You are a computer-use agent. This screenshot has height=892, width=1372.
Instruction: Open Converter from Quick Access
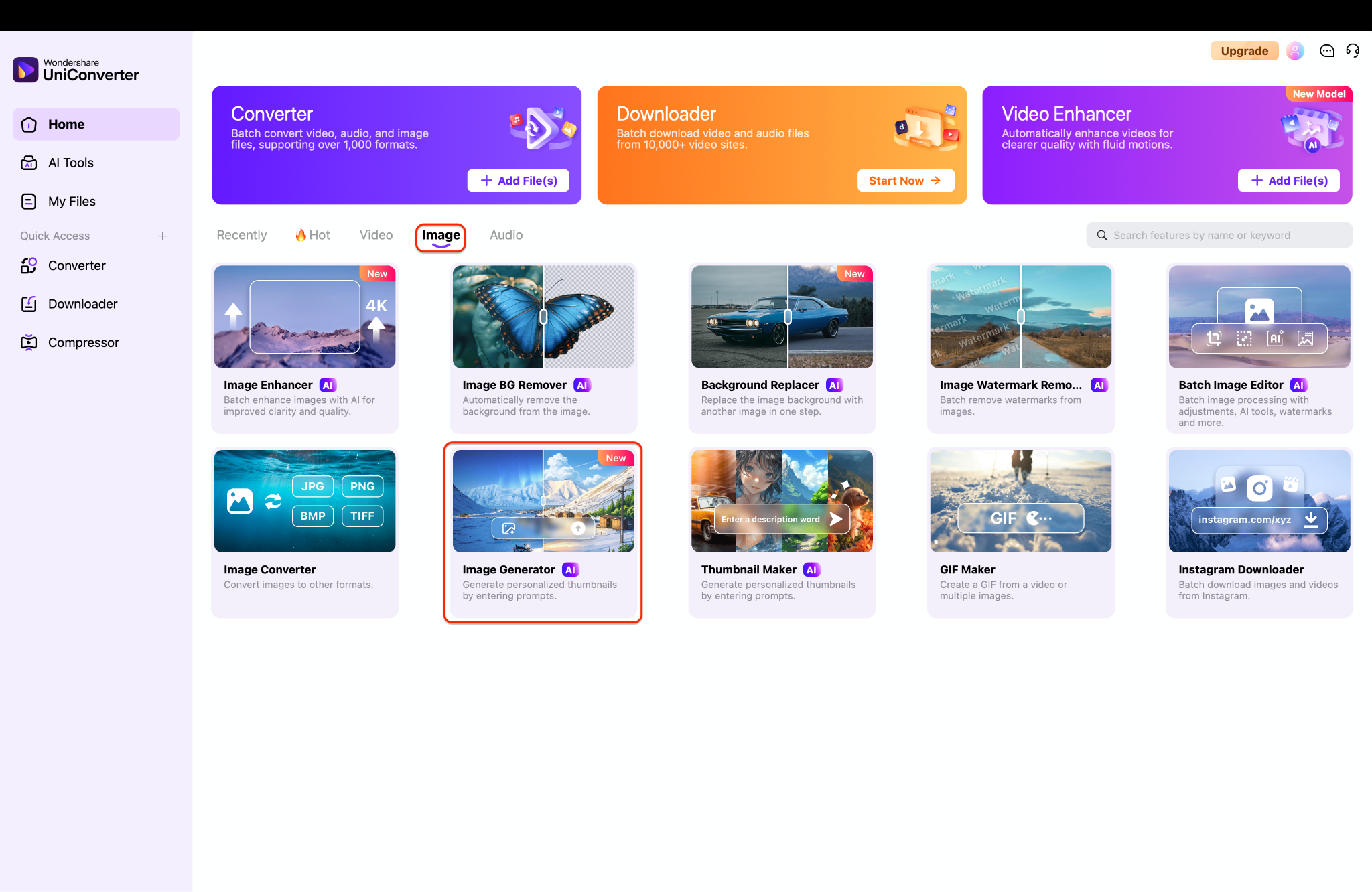[96, 266]
